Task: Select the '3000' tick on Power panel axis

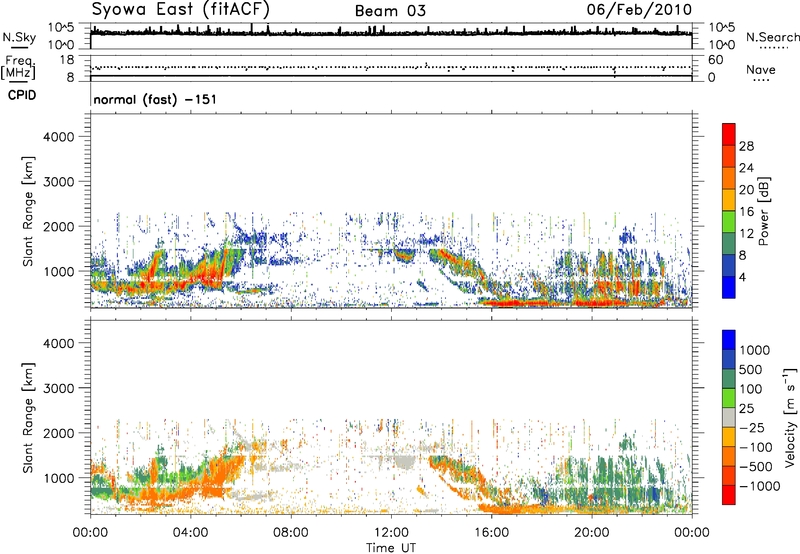Action: [59, 182]
